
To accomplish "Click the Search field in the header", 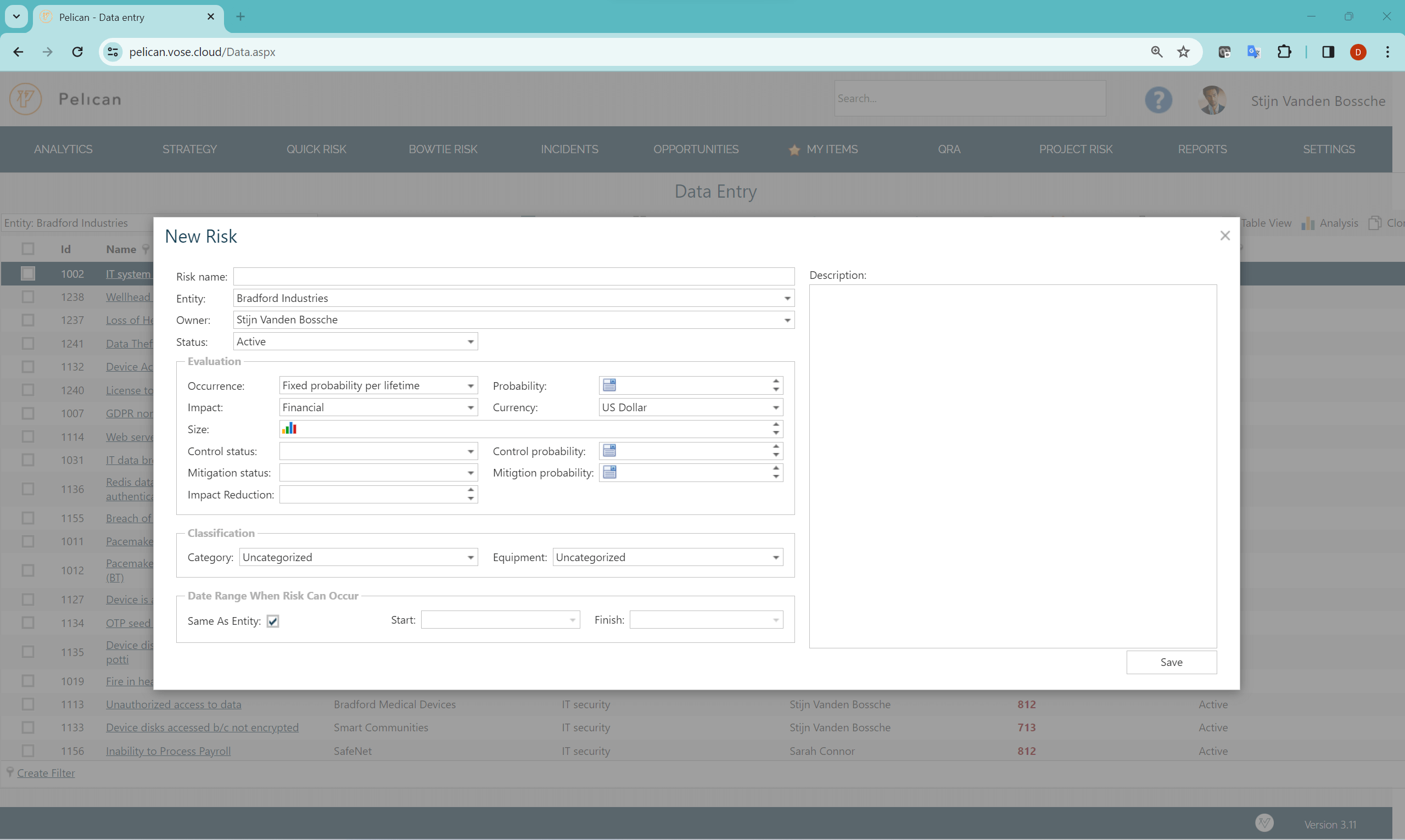I will click(x=969, y=98).
